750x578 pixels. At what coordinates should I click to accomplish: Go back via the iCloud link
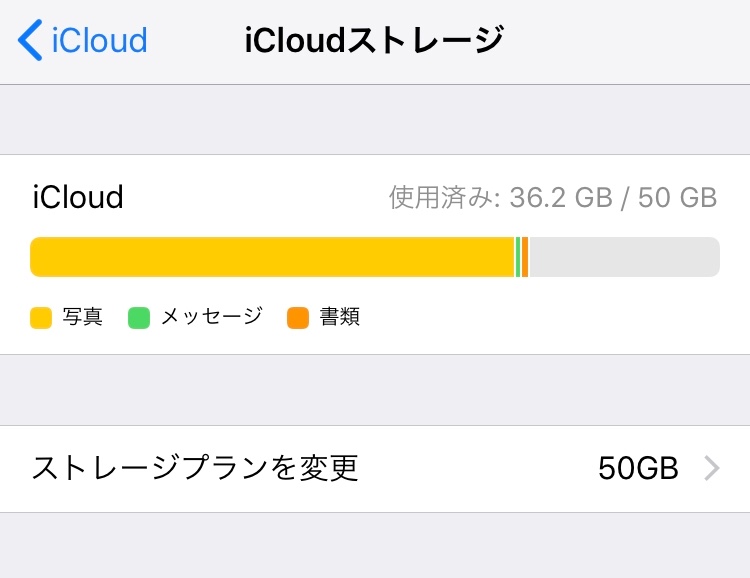[x=99, y=41]
